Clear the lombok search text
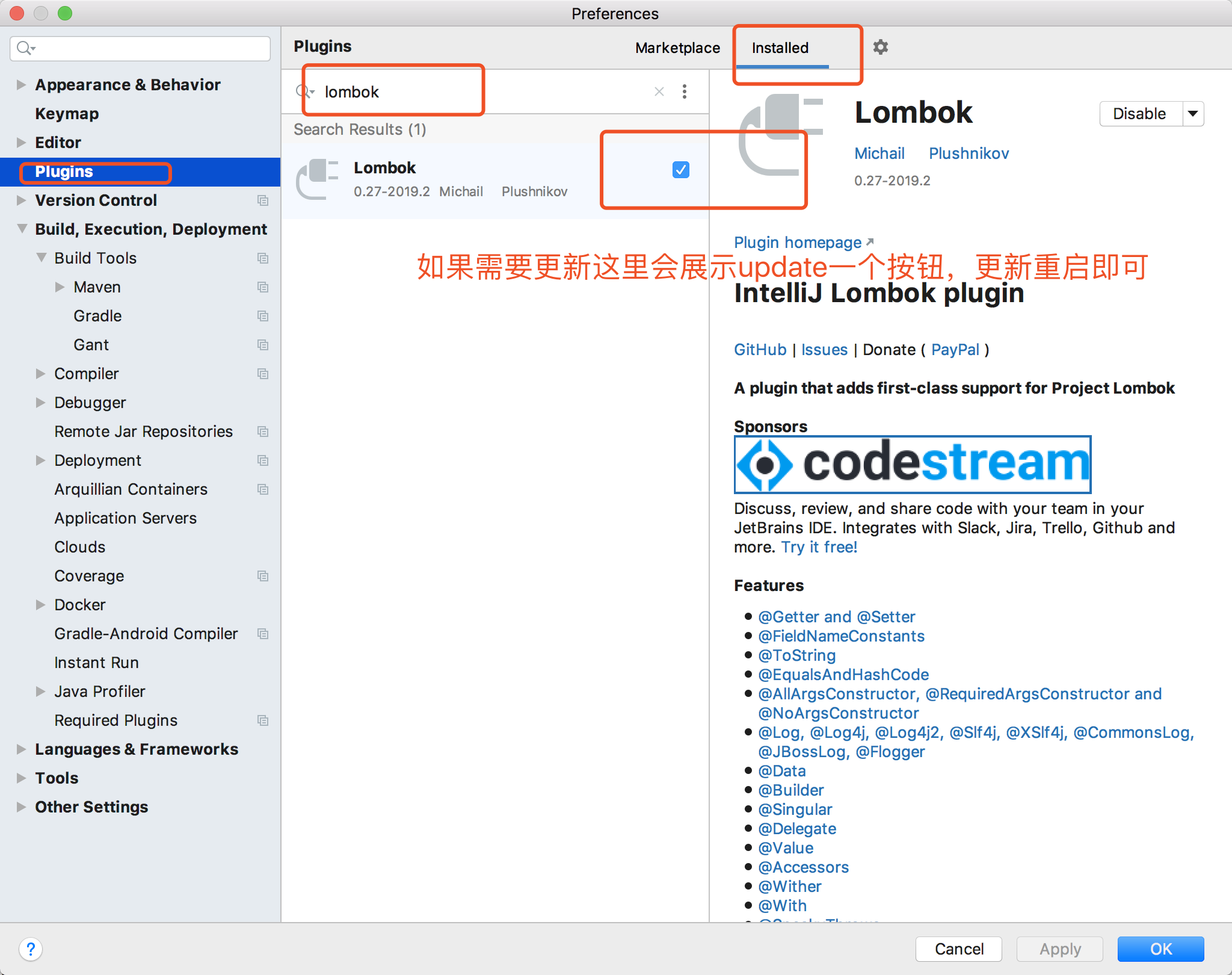Image resolution: width=1232 pixels, height=975 pixels. [659, 91]
